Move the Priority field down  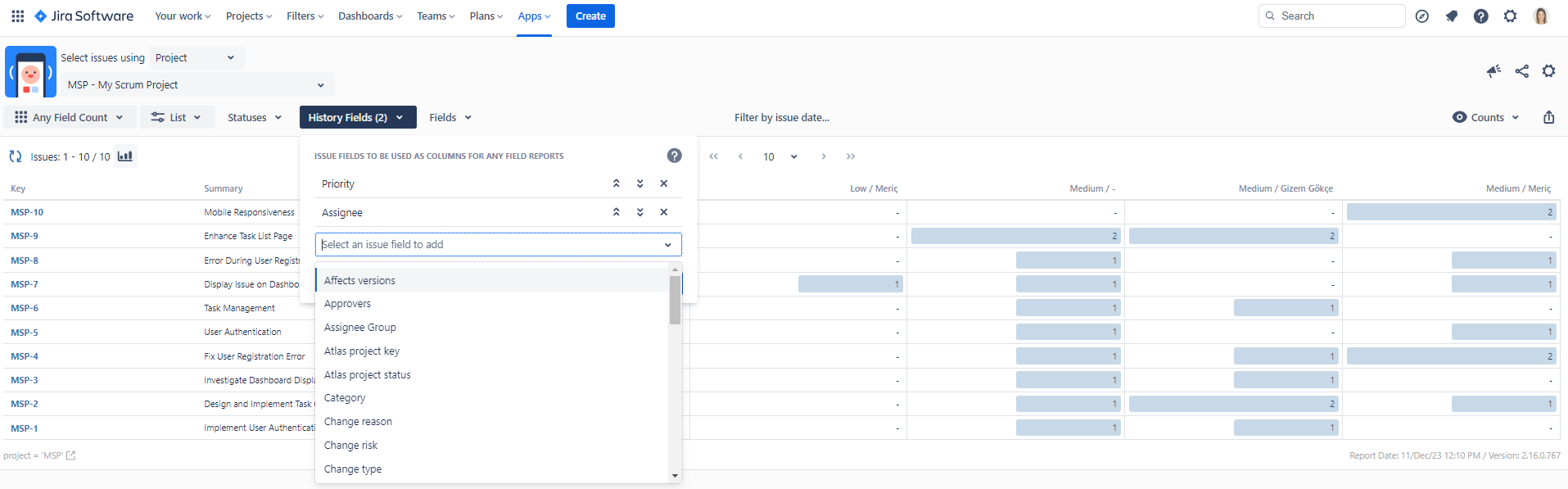point(639,183)
